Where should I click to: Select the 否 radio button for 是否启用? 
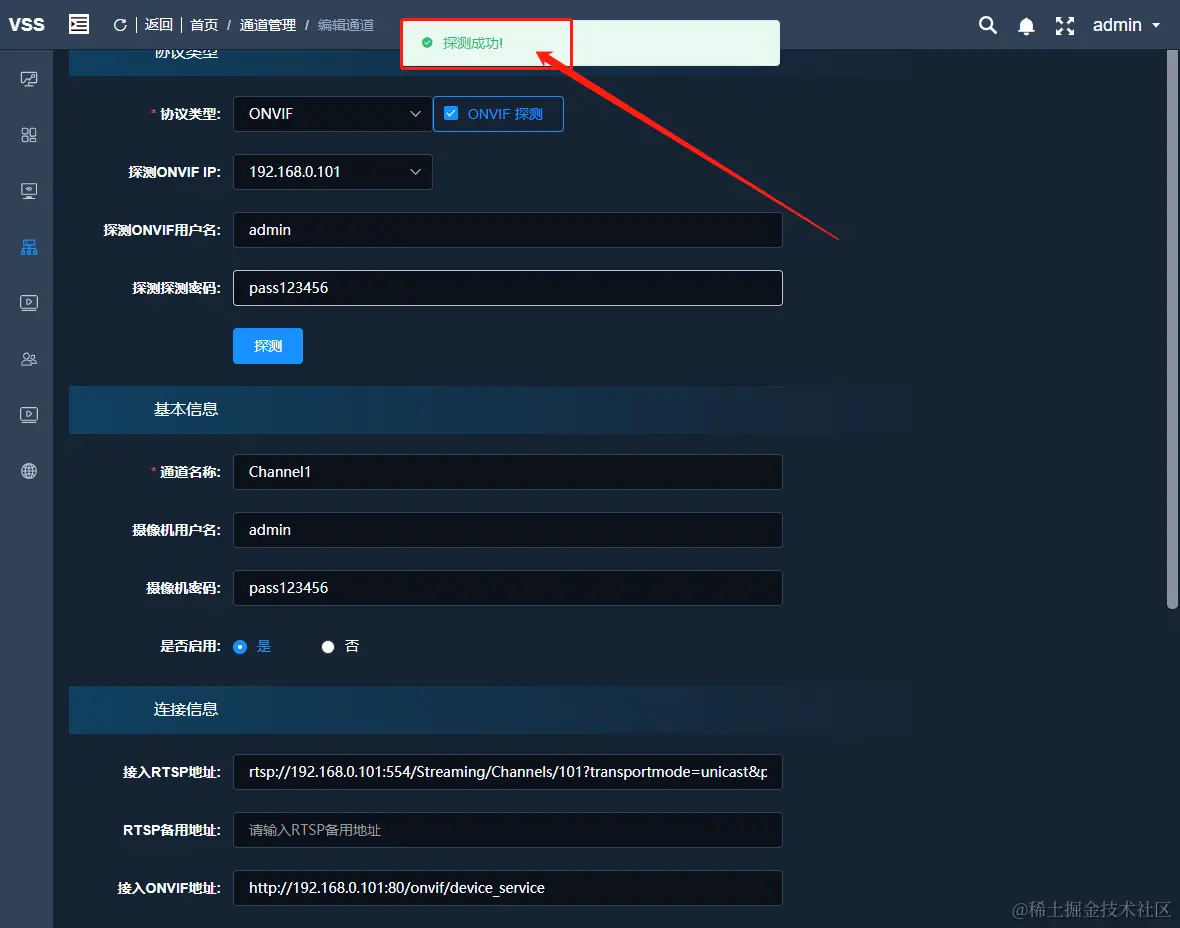point(328,646)
